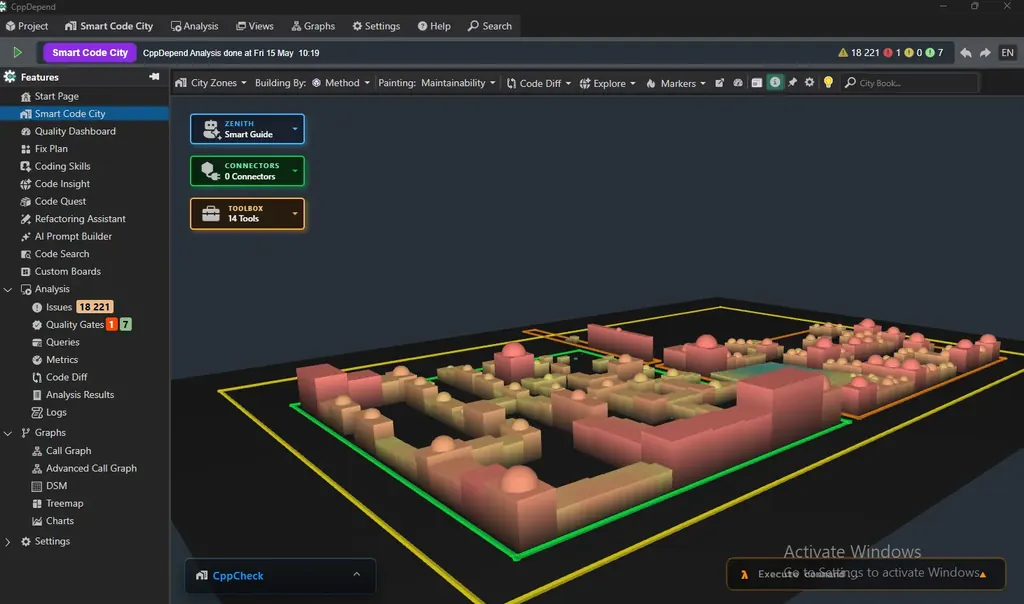Viewport: 1024px width, 604px height.
Task: Click the green run analysis play icon
Action: (18, 52)
